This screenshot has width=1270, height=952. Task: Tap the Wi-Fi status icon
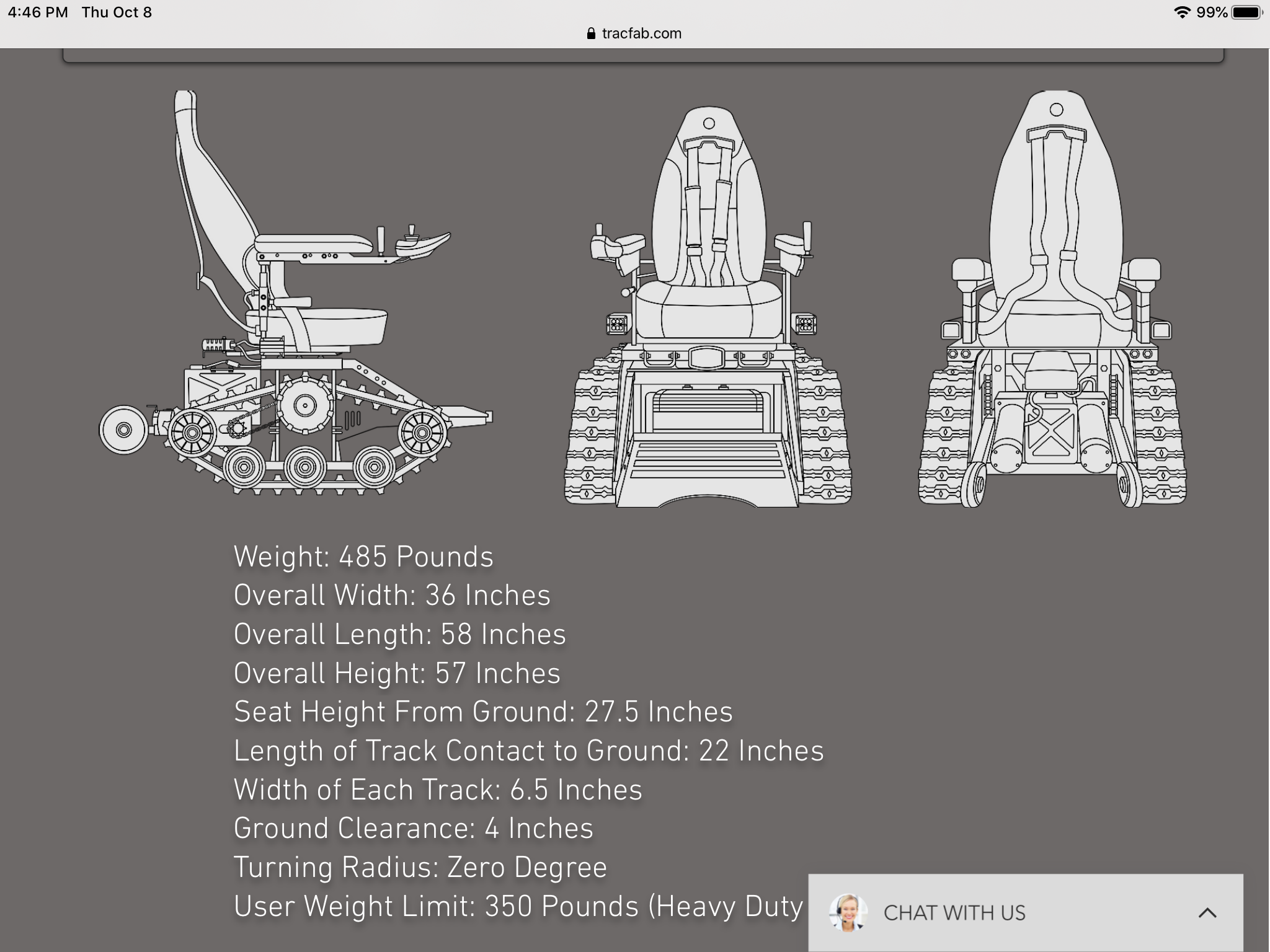click(1182, 12)
